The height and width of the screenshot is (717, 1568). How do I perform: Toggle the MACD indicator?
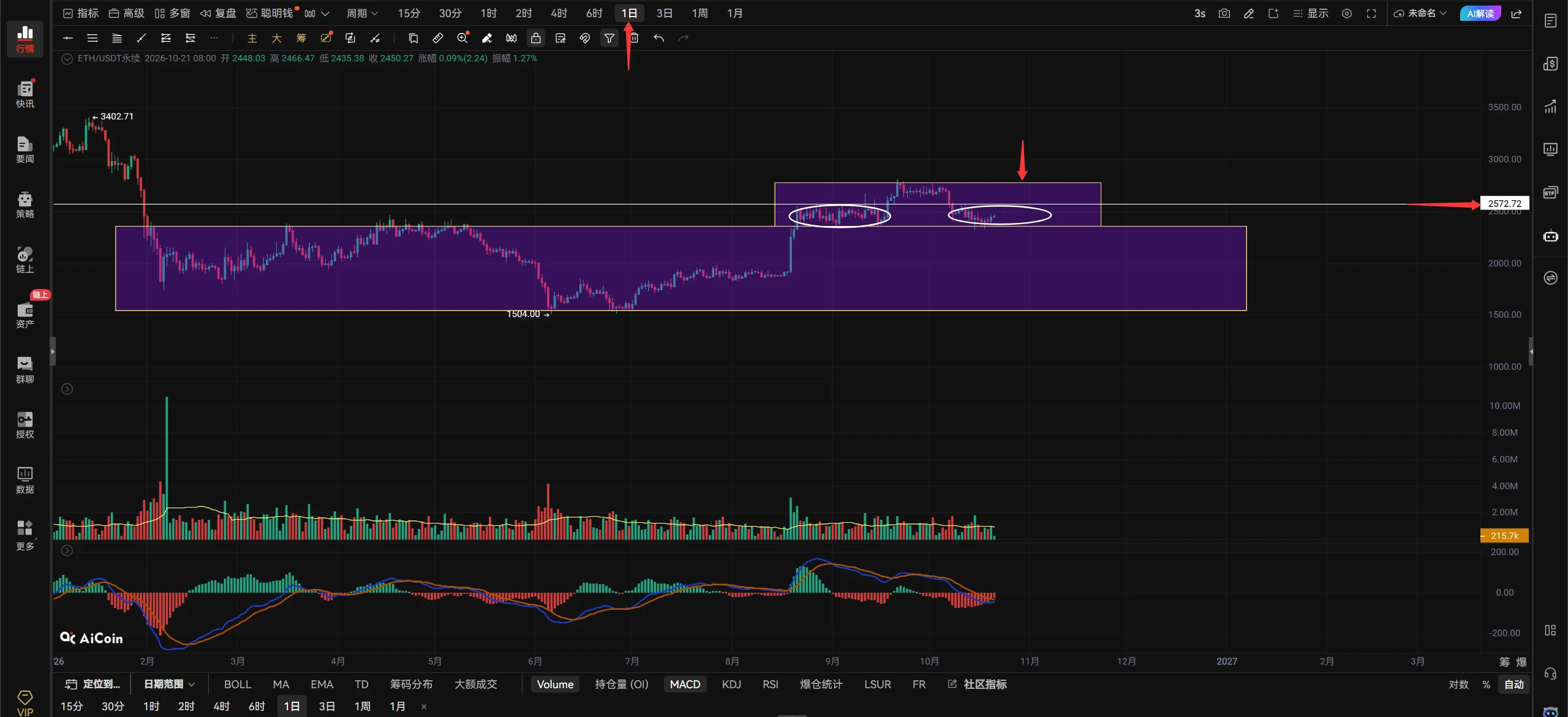point(685,684)
